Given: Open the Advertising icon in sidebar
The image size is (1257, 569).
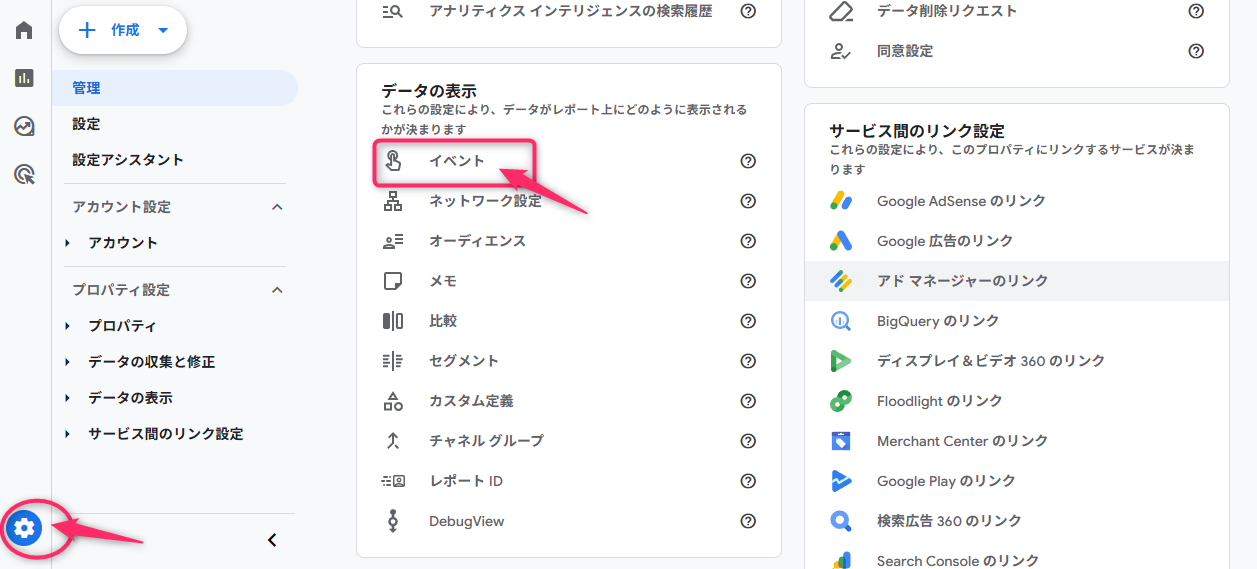Looking at the screenshot, I should (24, 175).
